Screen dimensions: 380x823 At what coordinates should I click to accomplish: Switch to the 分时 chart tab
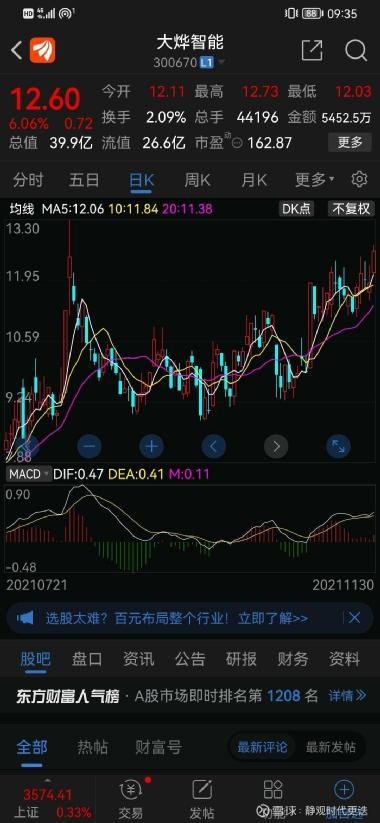pos(28,180)
